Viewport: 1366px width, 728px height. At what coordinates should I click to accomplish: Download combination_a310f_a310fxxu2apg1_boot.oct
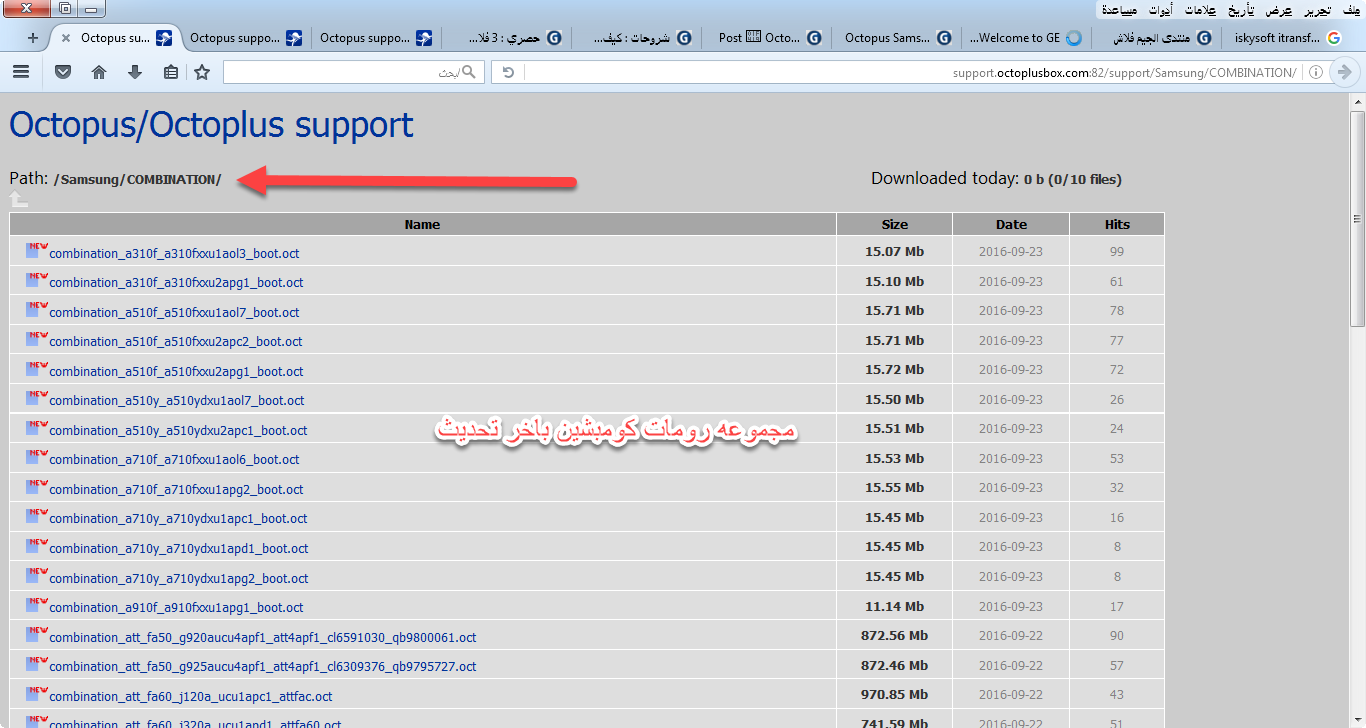pos(176,282)
